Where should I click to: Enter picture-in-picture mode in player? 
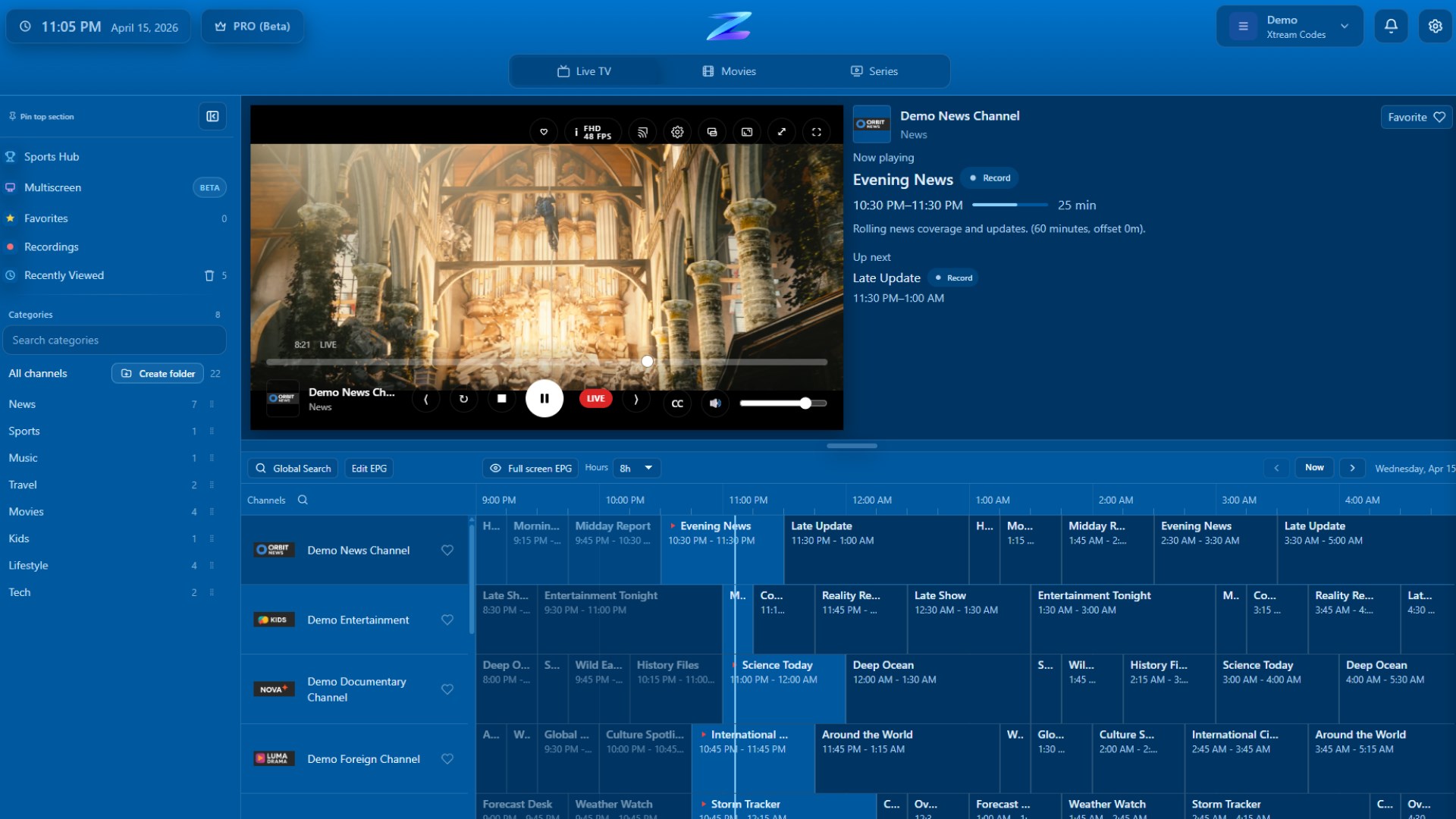(747, 132)
